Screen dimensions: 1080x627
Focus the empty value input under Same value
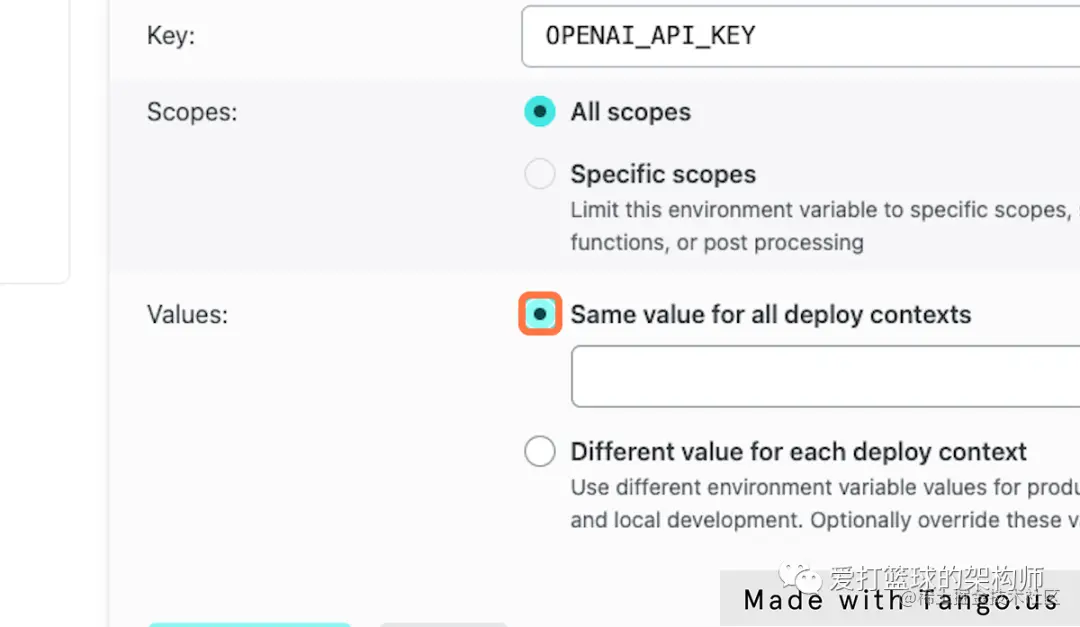point(825,376)
